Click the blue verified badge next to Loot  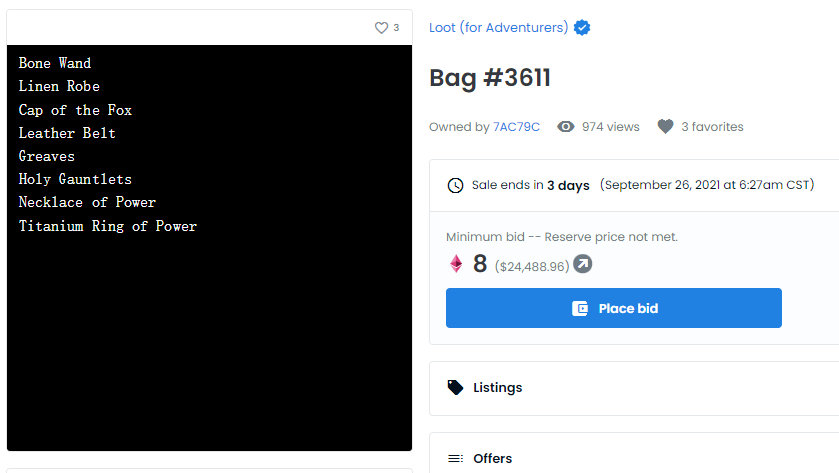(582, 27)
